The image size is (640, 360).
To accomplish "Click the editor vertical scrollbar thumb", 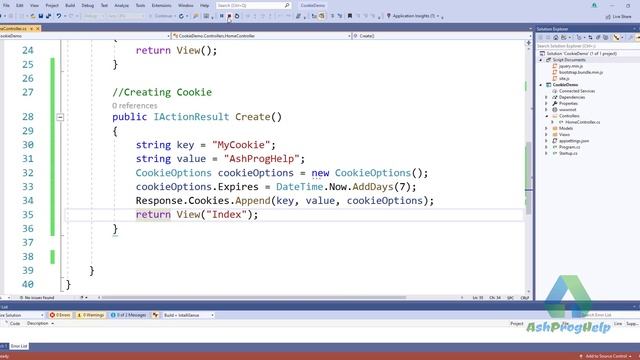I will [529, 178].
